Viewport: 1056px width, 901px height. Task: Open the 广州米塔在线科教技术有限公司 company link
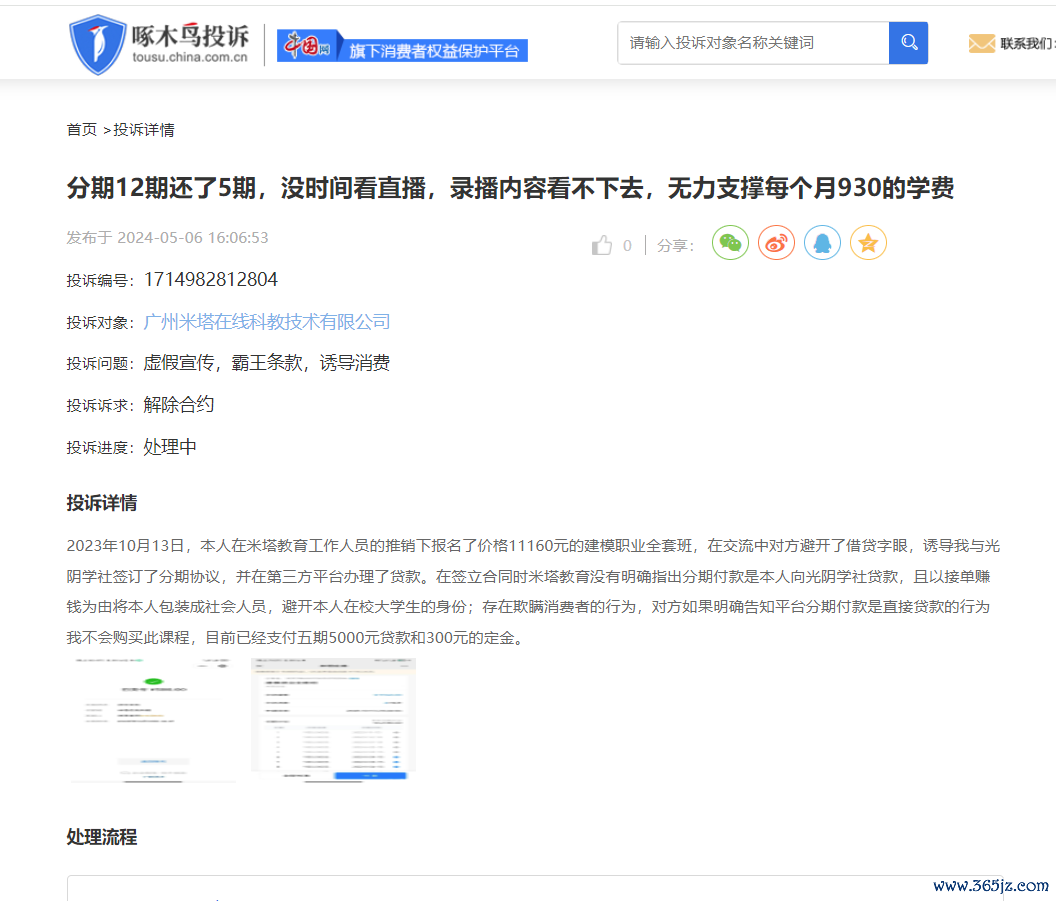[267, 322]
